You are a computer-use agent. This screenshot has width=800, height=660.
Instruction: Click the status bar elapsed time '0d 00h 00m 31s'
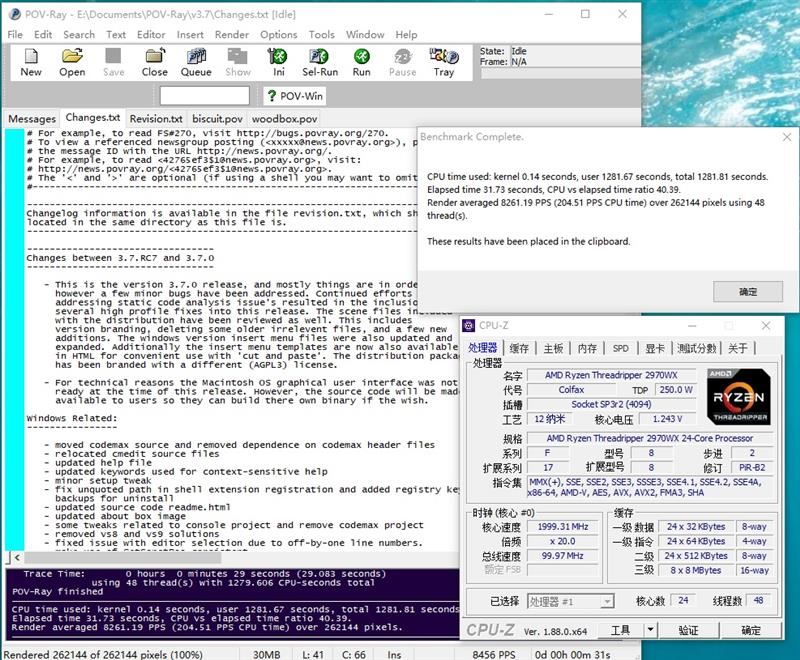(572, 654)
